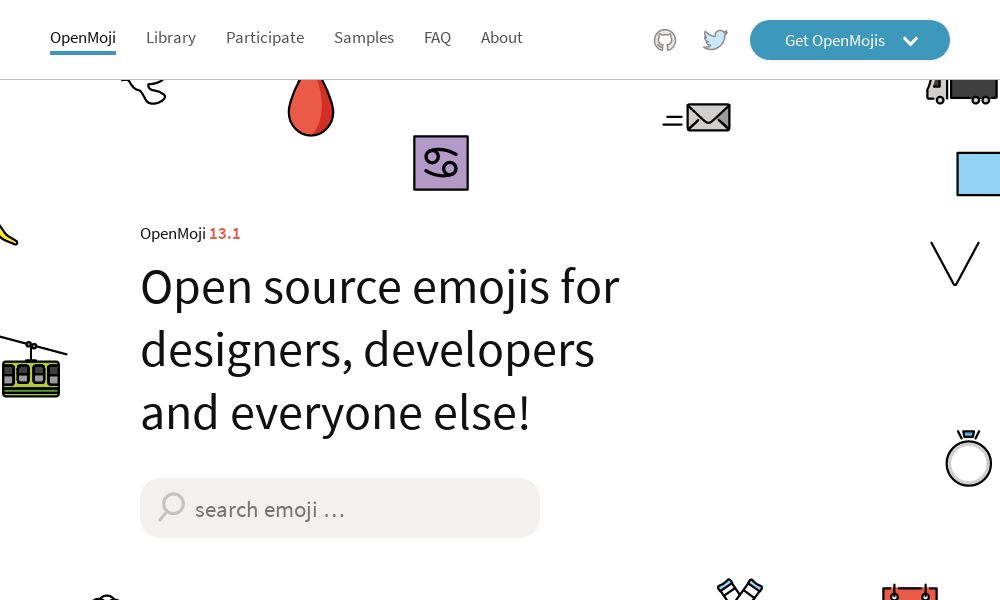This screenshot has height=600, width=1000.
Task: Select the banana emoji near the left edge
Action: click(8, 232)
